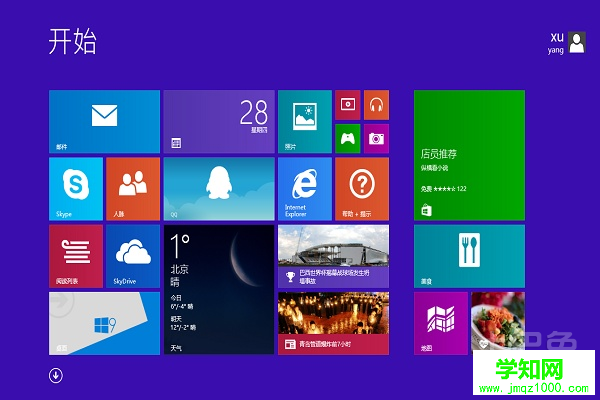Launch the Music headphones tile
The width and height of the screenshot is (600, 400).
pyautogui.click(x=377, y=105)
